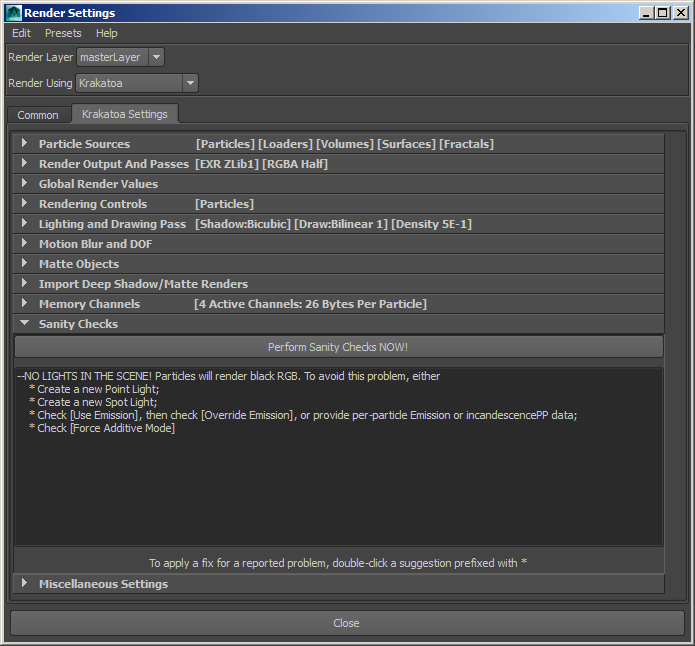Expand the Global Render Values section
The image size is (695, 646).
(339, 184)
